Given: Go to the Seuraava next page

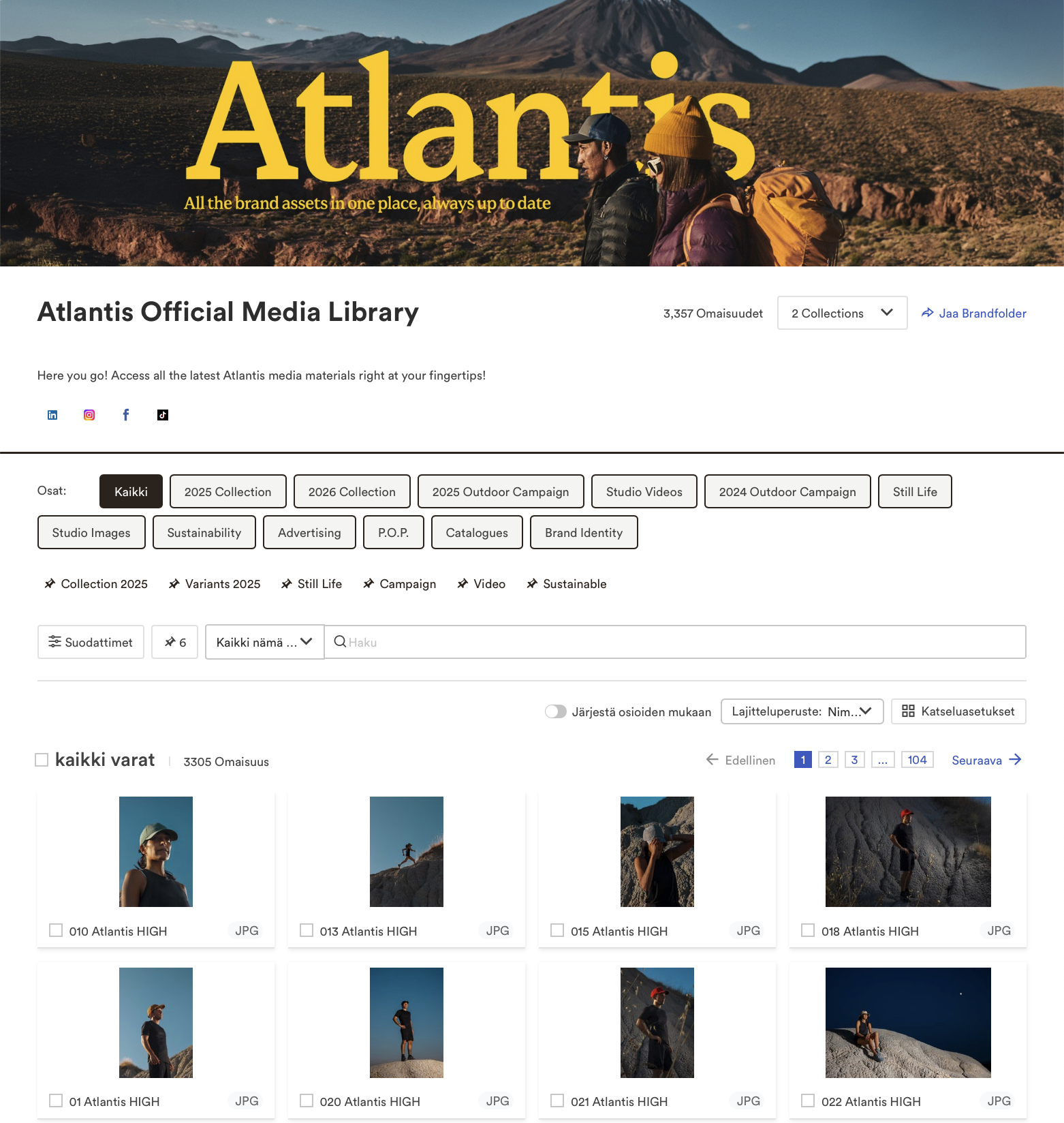Looking at the screenshot, I should (986, 760).
